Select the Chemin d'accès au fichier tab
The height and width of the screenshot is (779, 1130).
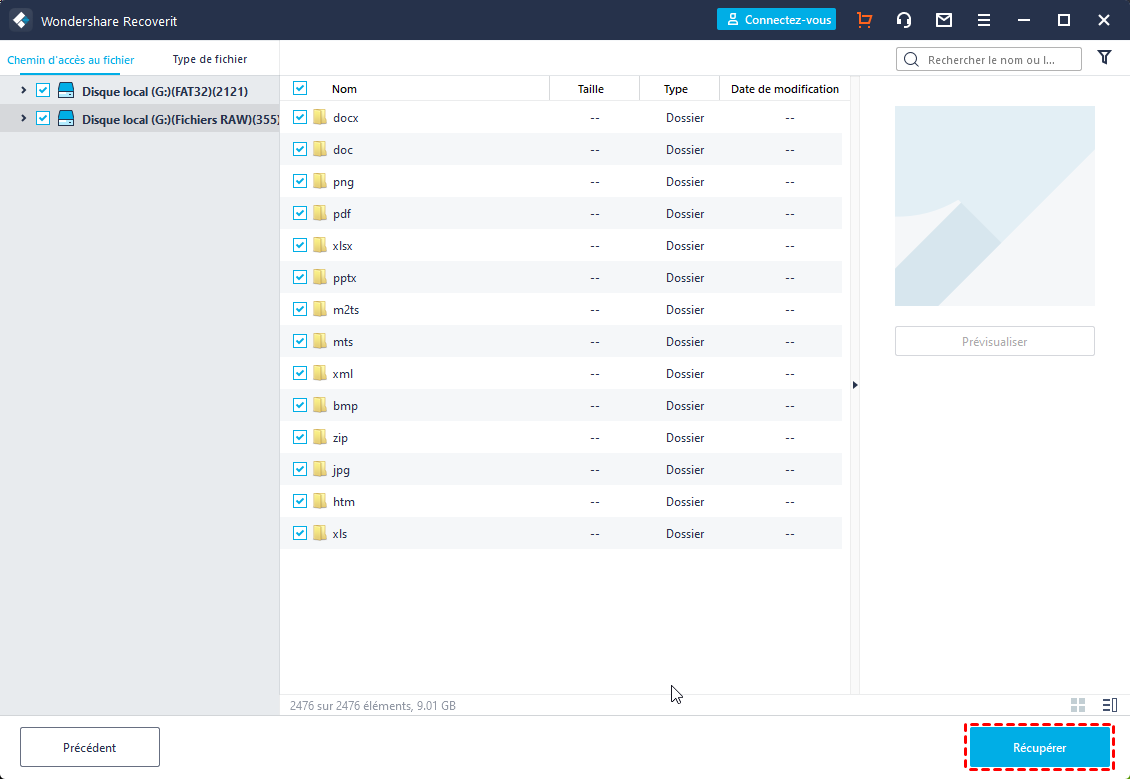tap(70, 60)
